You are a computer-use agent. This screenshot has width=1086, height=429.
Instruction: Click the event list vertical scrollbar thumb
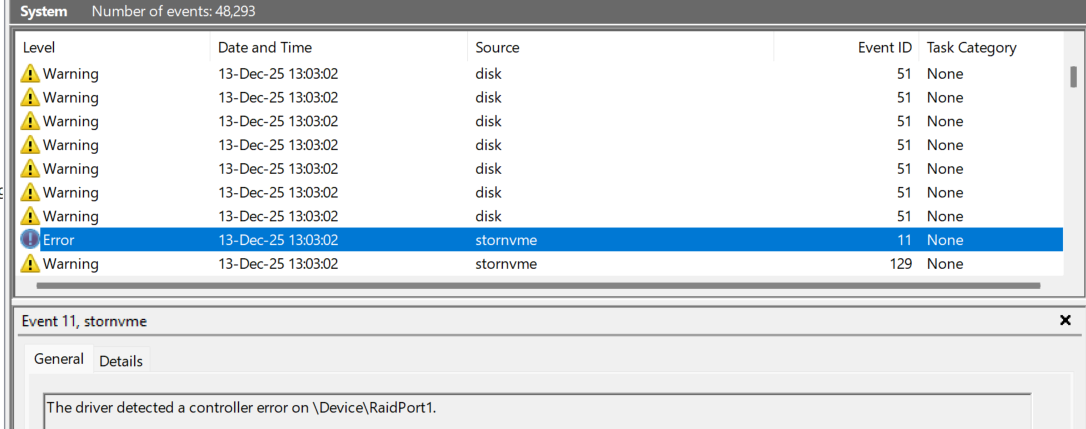(1073, 77)
